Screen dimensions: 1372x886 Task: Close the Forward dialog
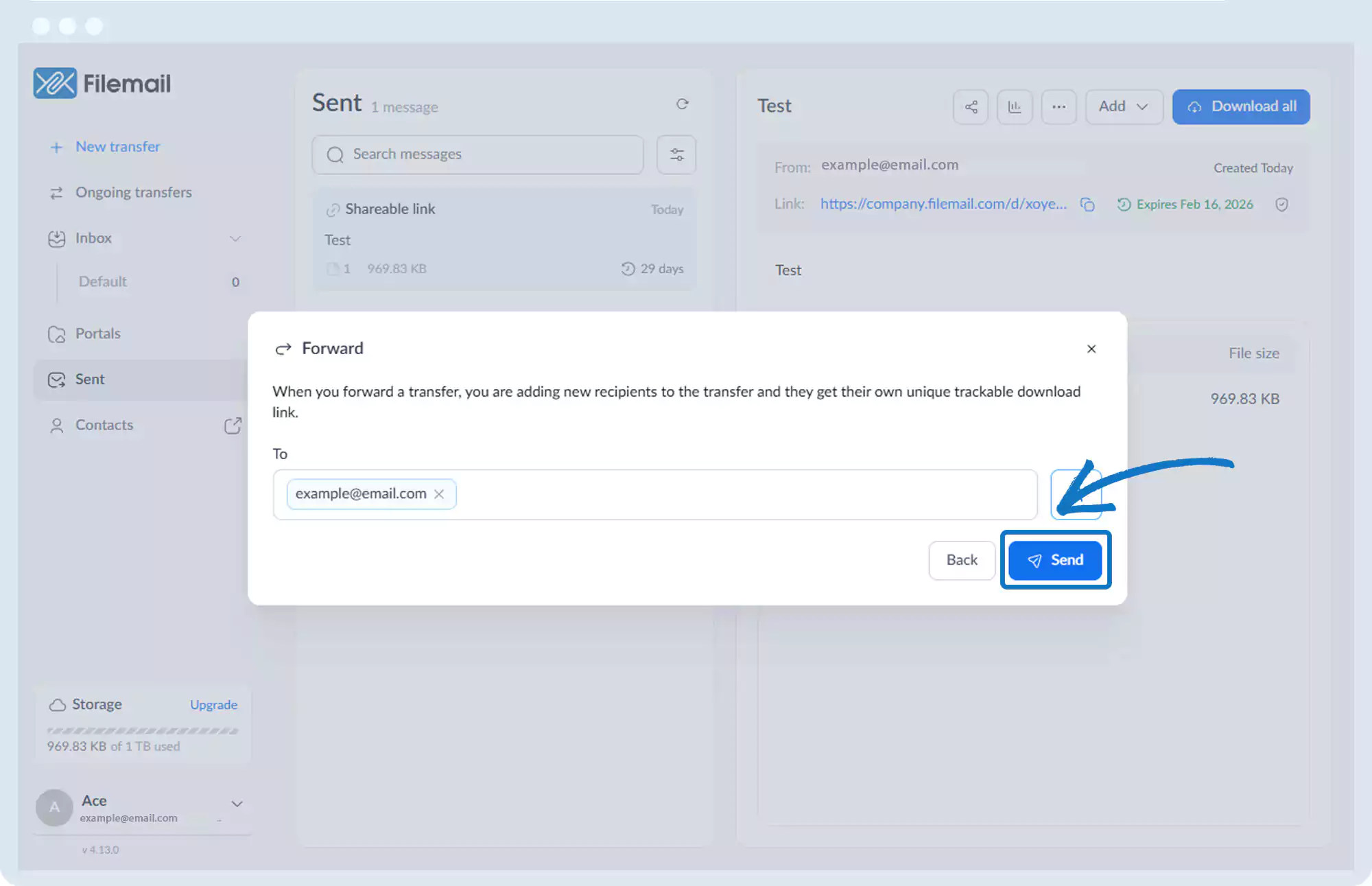tap(1091, 349)
